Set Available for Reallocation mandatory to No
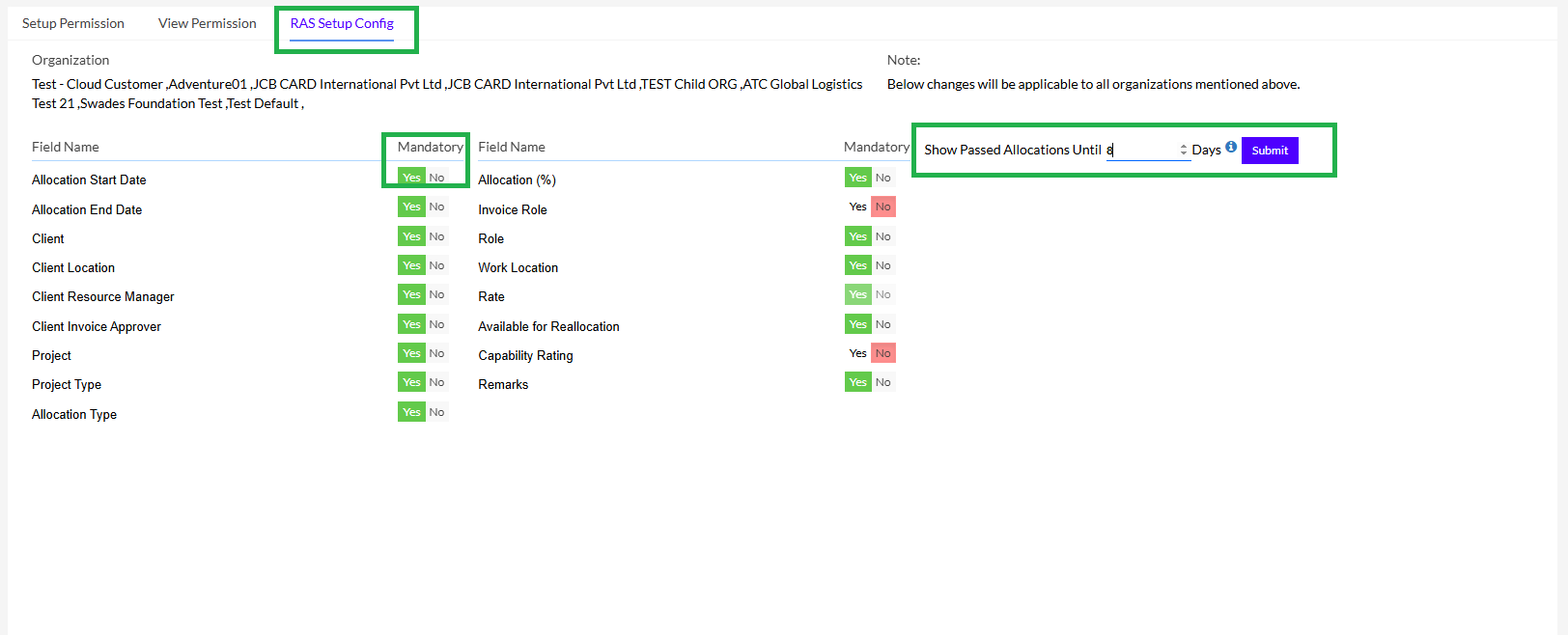 pyautogui.click(x=883, y=324)
